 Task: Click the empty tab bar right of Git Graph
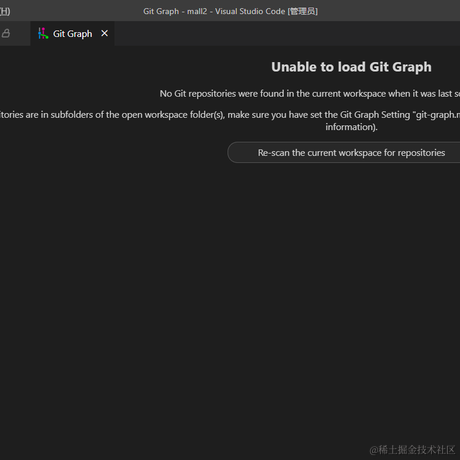[x=287, y=34]
